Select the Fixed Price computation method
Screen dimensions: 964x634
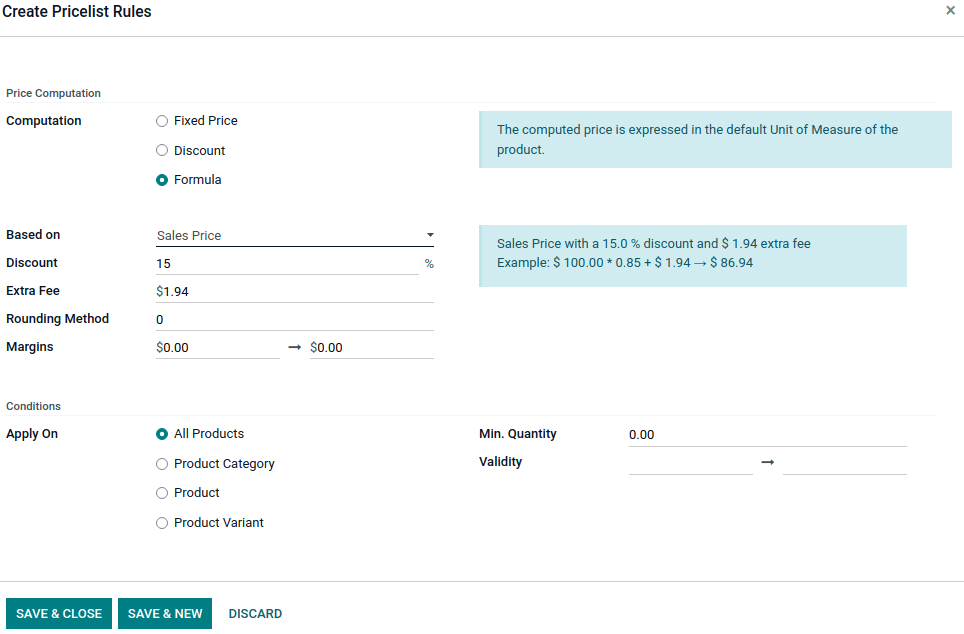coord(161,120)
